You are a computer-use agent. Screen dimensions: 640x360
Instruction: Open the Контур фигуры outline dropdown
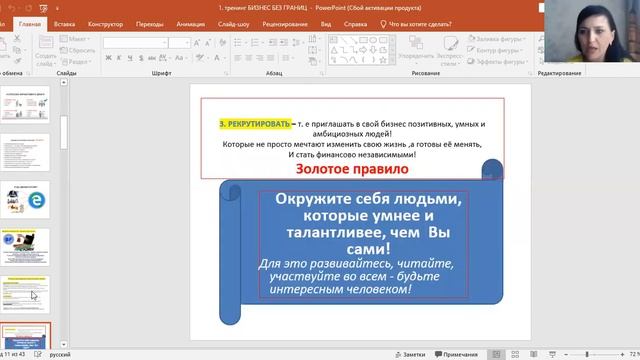(x=495, y=50)
